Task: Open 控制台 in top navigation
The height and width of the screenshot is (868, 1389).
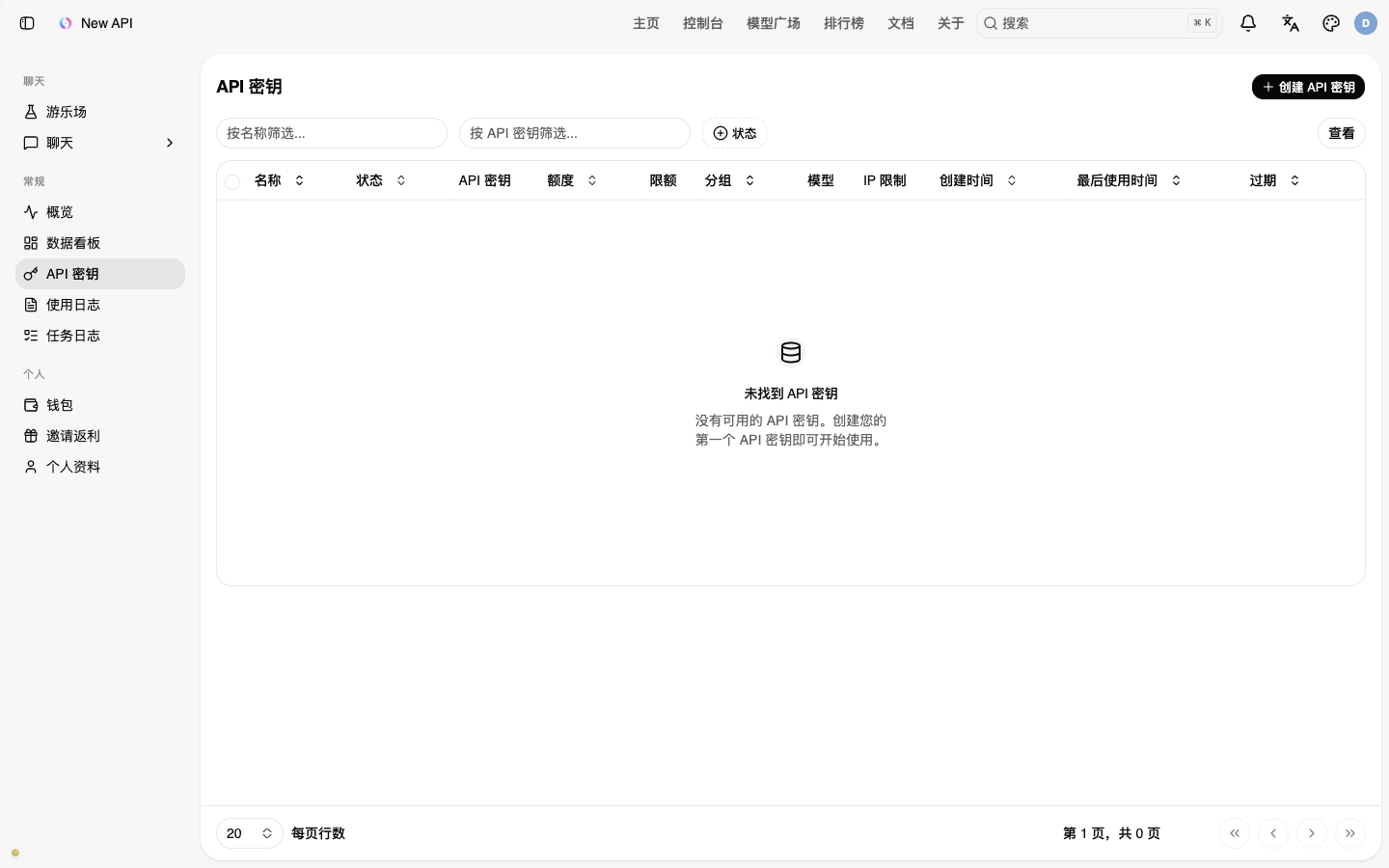Action: pyautogui.click(x=703, y=23)
